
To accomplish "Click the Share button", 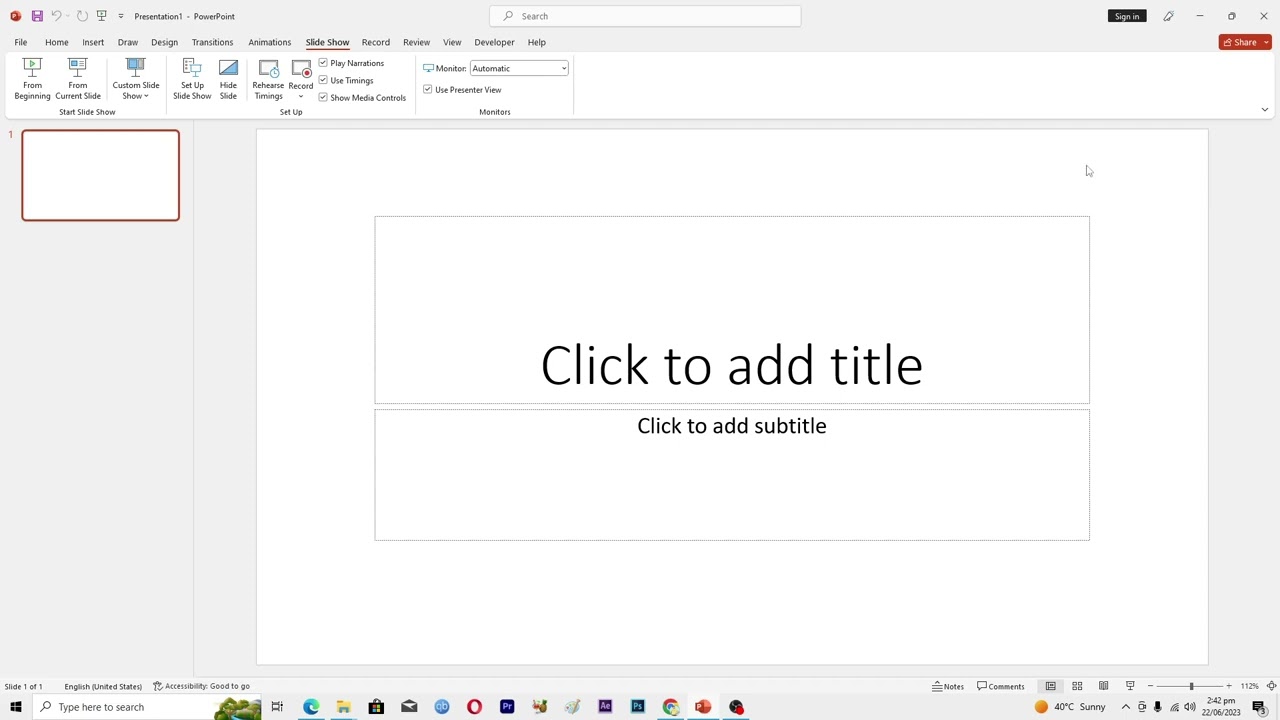I will [x=1240, y=42].
